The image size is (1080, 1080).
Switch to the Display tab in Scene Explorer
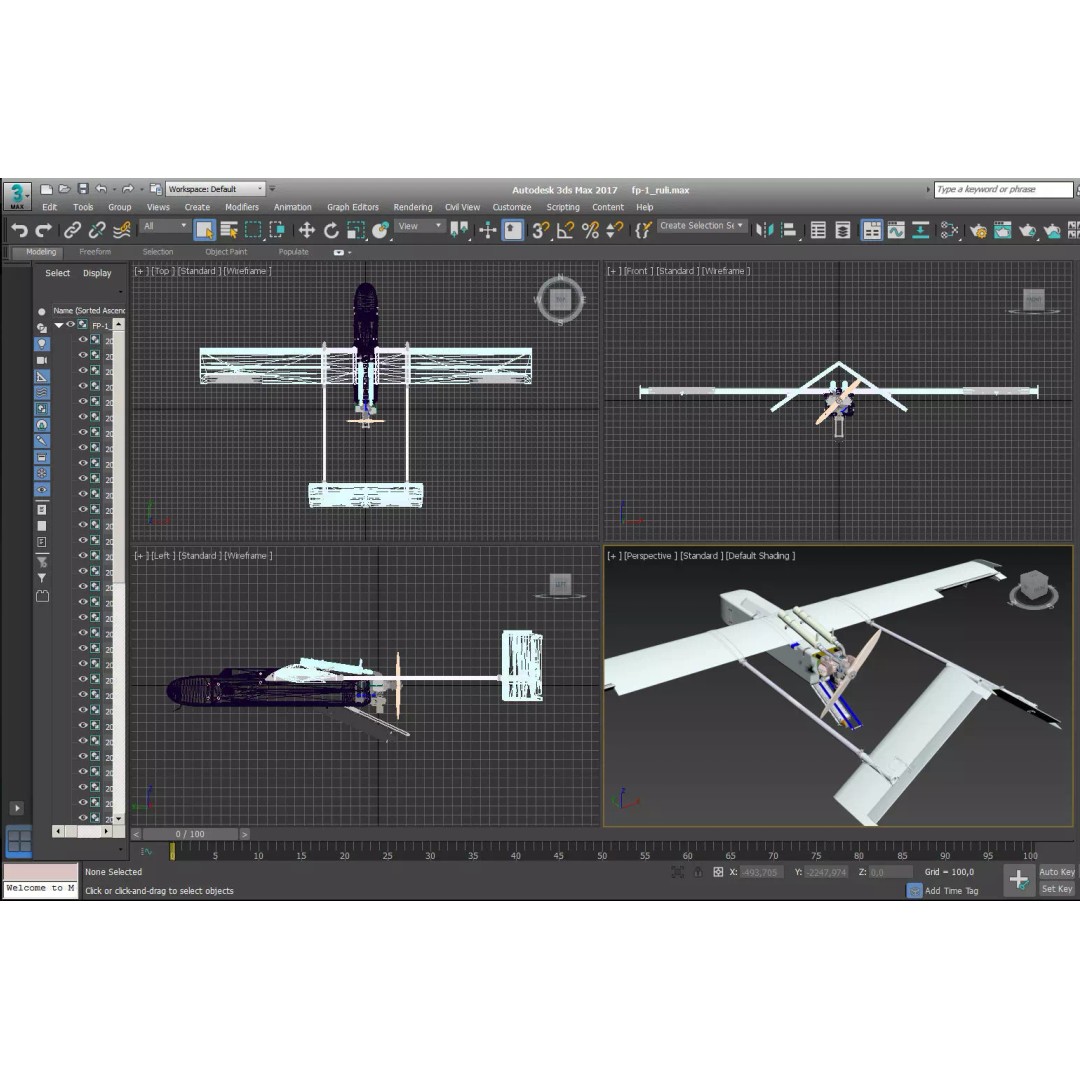pyautogui.click(x=97, y=272)
